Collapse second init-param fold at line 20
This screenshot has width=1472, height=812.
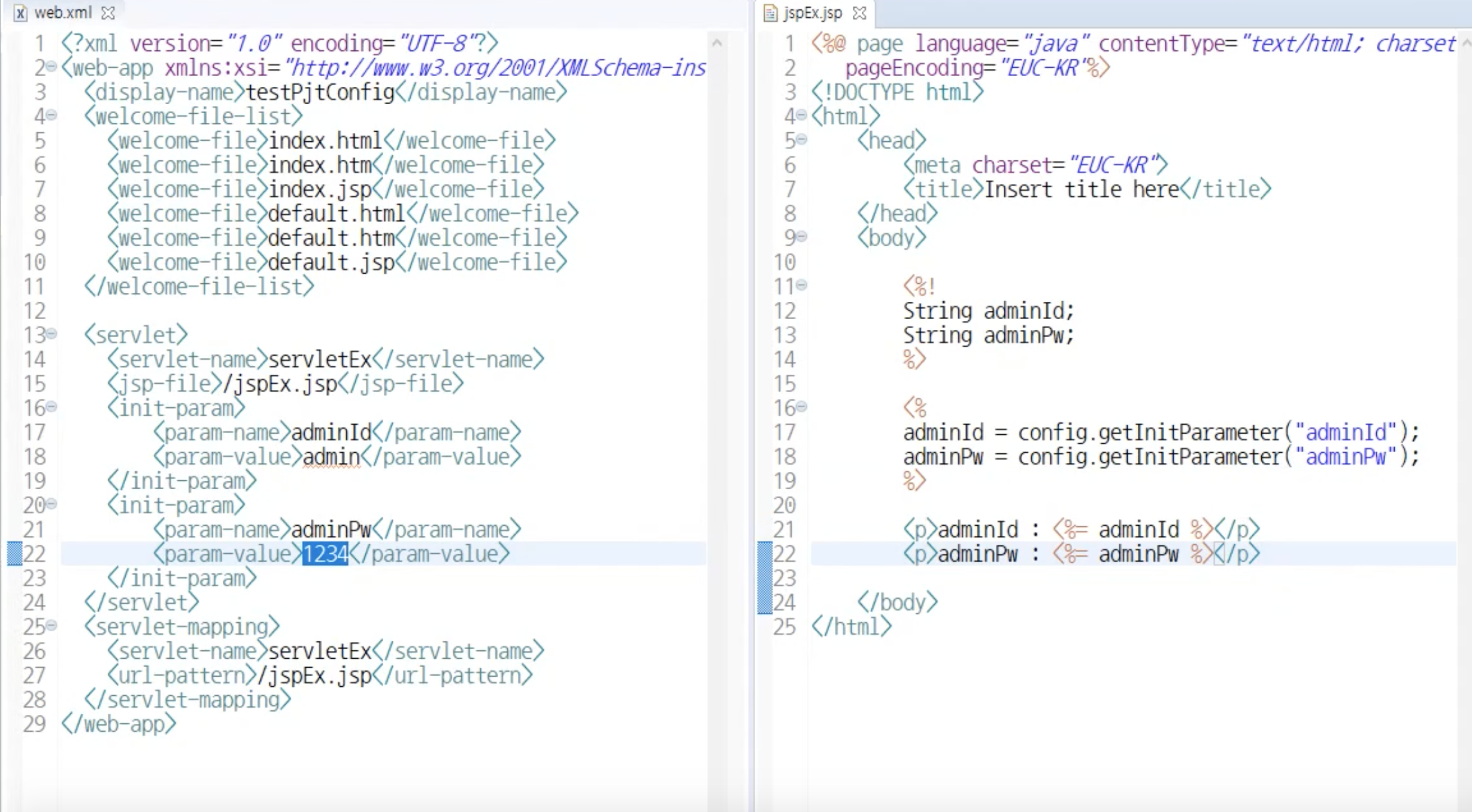[x=52, y=504]
